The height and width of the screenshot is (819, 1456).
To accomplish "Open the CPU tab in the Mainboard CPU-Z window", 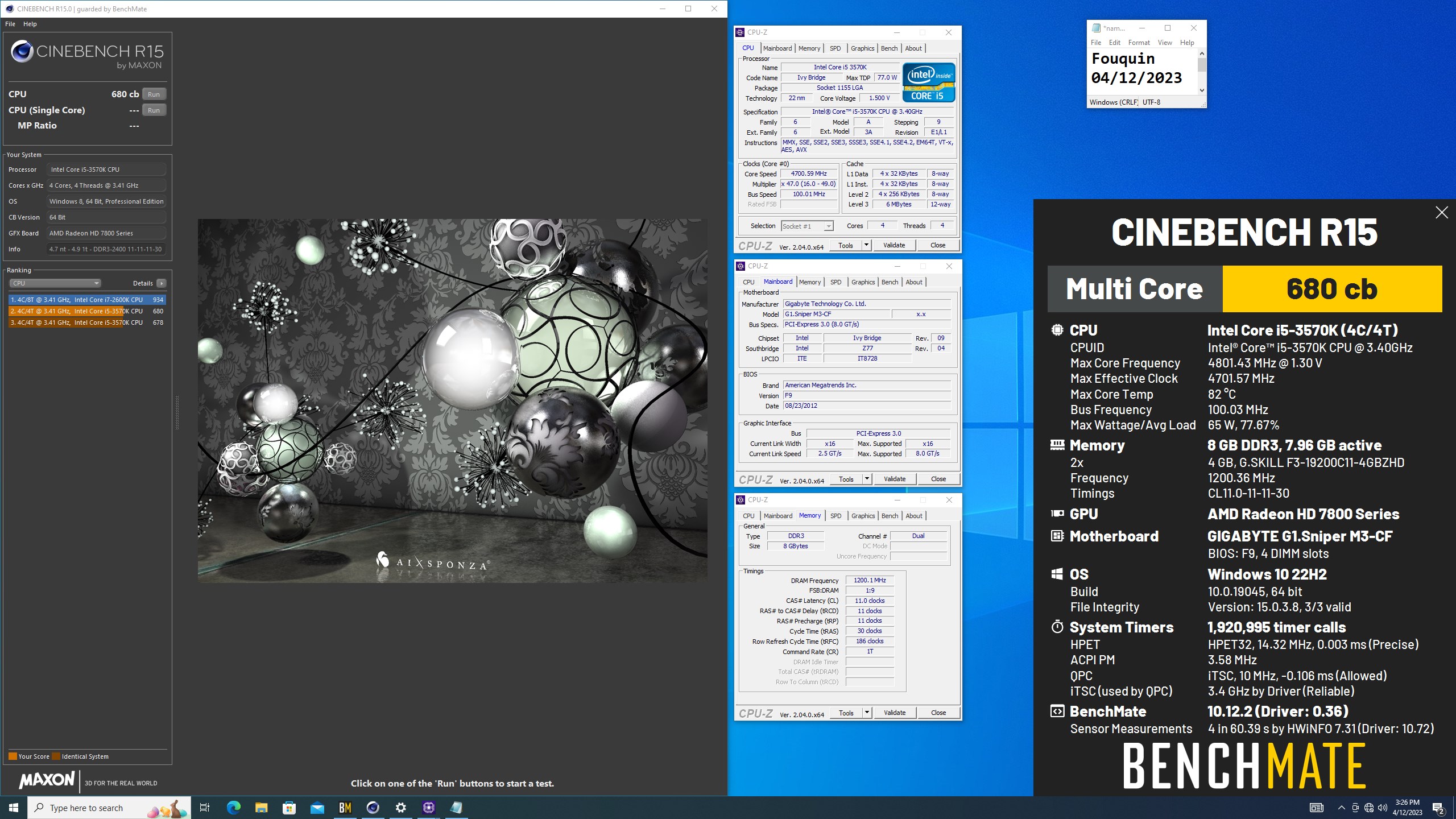I will pos(748,282).
